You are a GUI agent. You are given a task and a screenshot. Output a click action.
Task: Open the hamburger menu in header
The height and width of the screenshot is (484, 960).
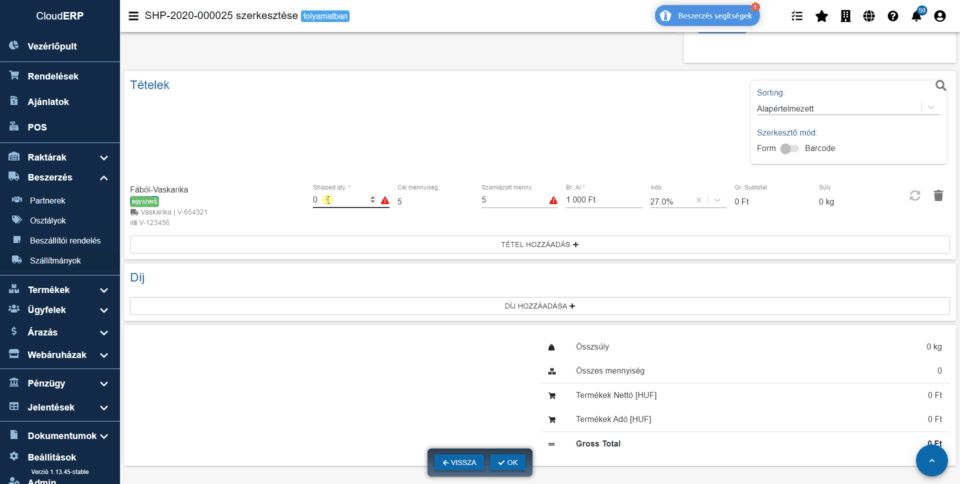tap(134, 16)
